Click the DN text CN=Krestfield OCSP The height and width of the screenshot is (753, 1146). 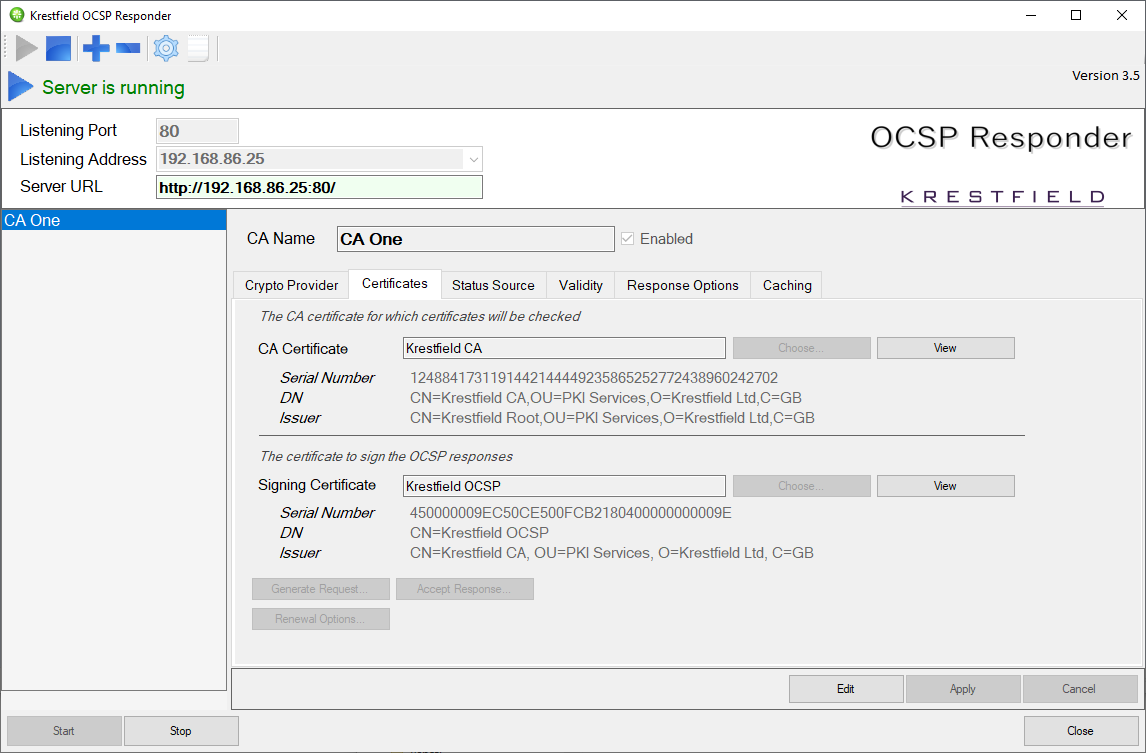click(x=479, y=533)
